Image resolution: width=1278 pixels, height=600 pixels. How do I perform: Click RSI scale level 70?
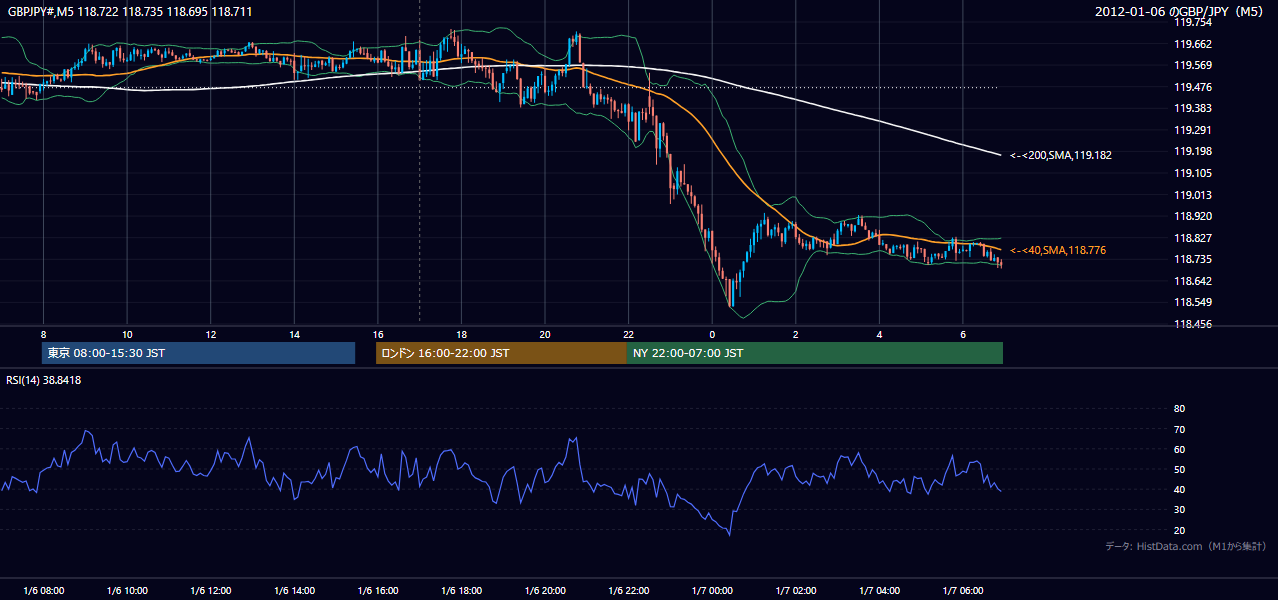point(1179,429)
